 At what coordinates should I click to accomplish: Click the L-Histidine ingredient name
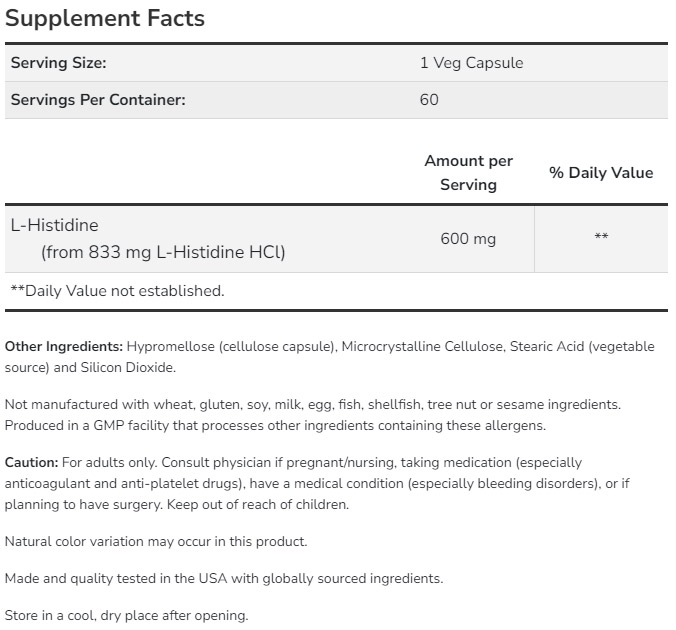54,226
